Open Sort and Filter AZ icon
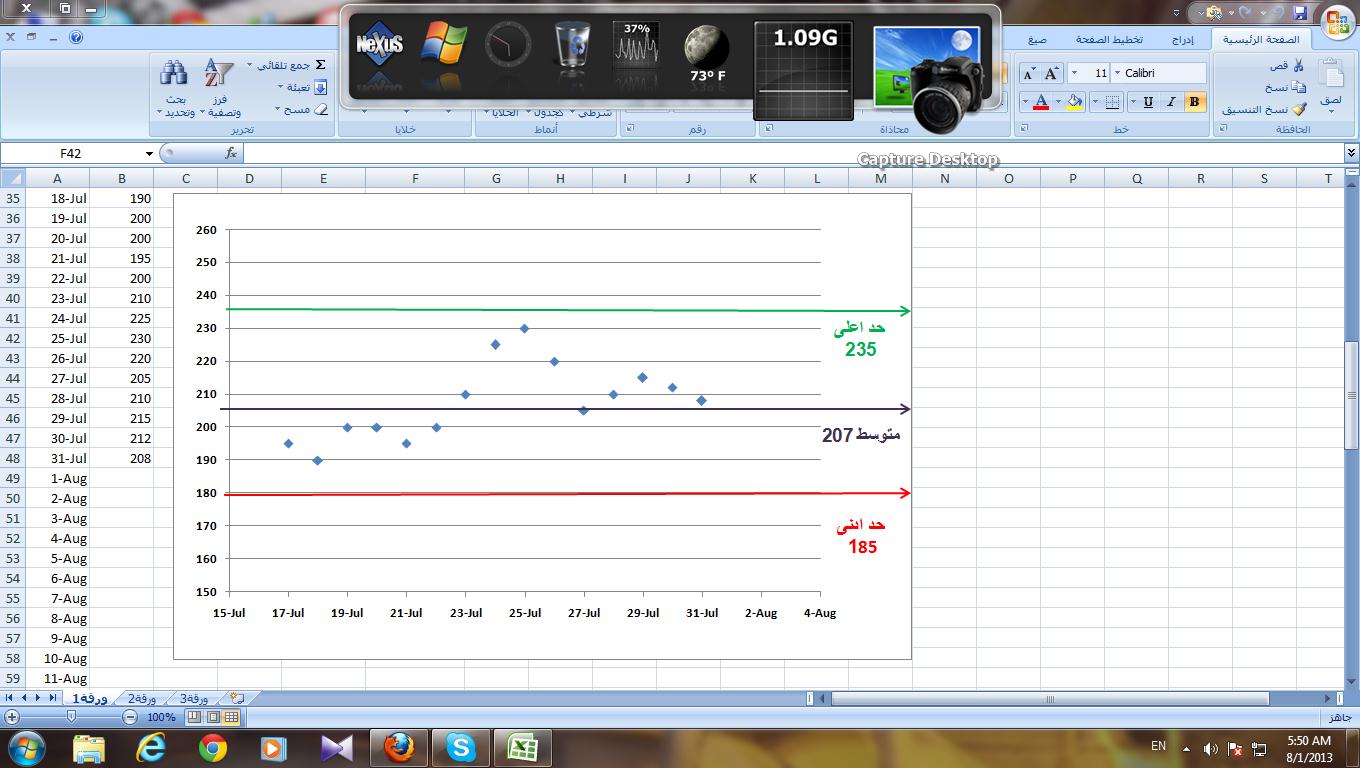Viewport: 1360px width, 768px height. [x=218, y=73]
